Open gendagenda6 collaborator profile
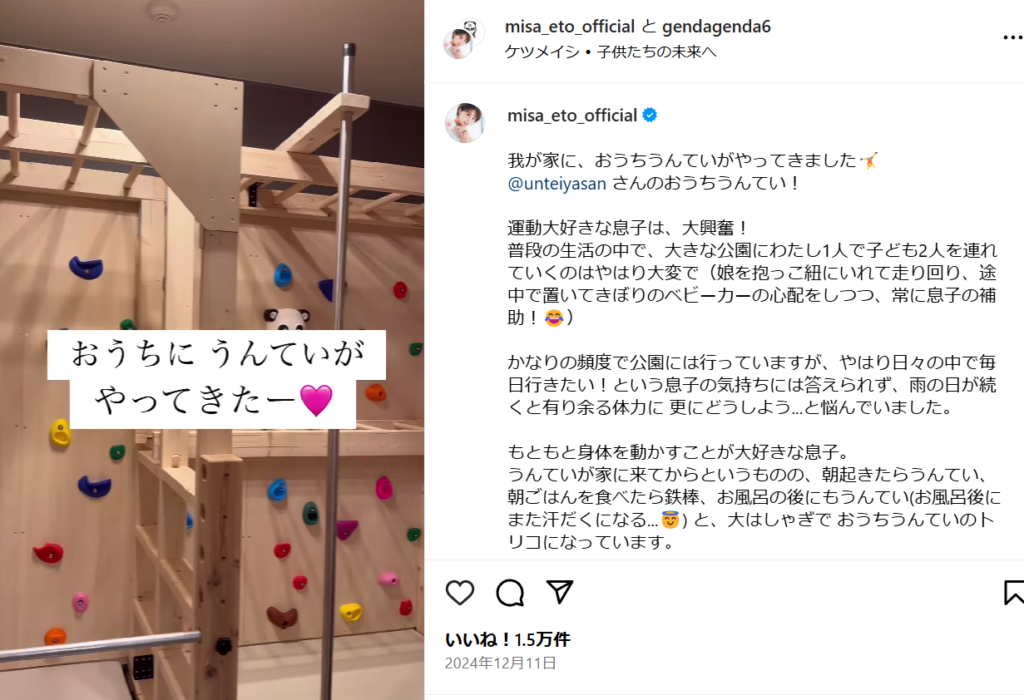The width and height of the screenshot is (1024, 700). pos(716,27)
